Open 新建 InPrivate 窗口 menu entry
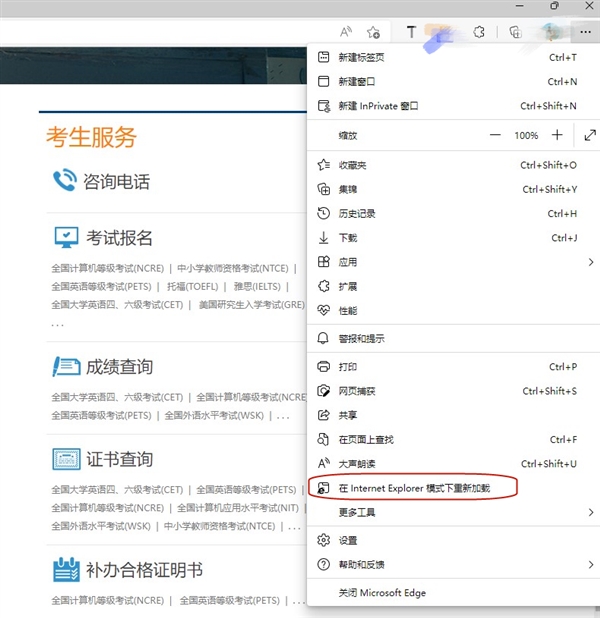Image resolution: width=600 pixels, height=618 pixels. click(453, 106)
